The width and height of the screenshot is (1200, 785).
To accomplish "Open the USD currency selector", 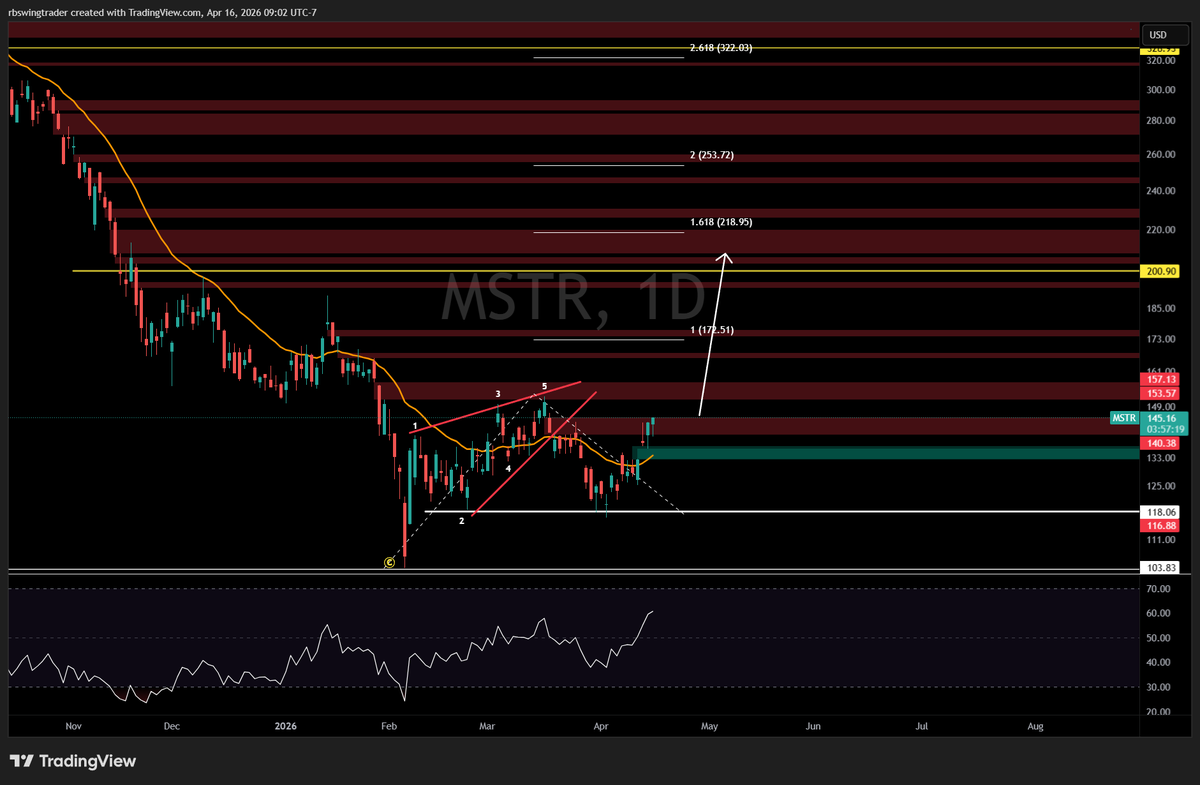I will (x=1159, y=34).
